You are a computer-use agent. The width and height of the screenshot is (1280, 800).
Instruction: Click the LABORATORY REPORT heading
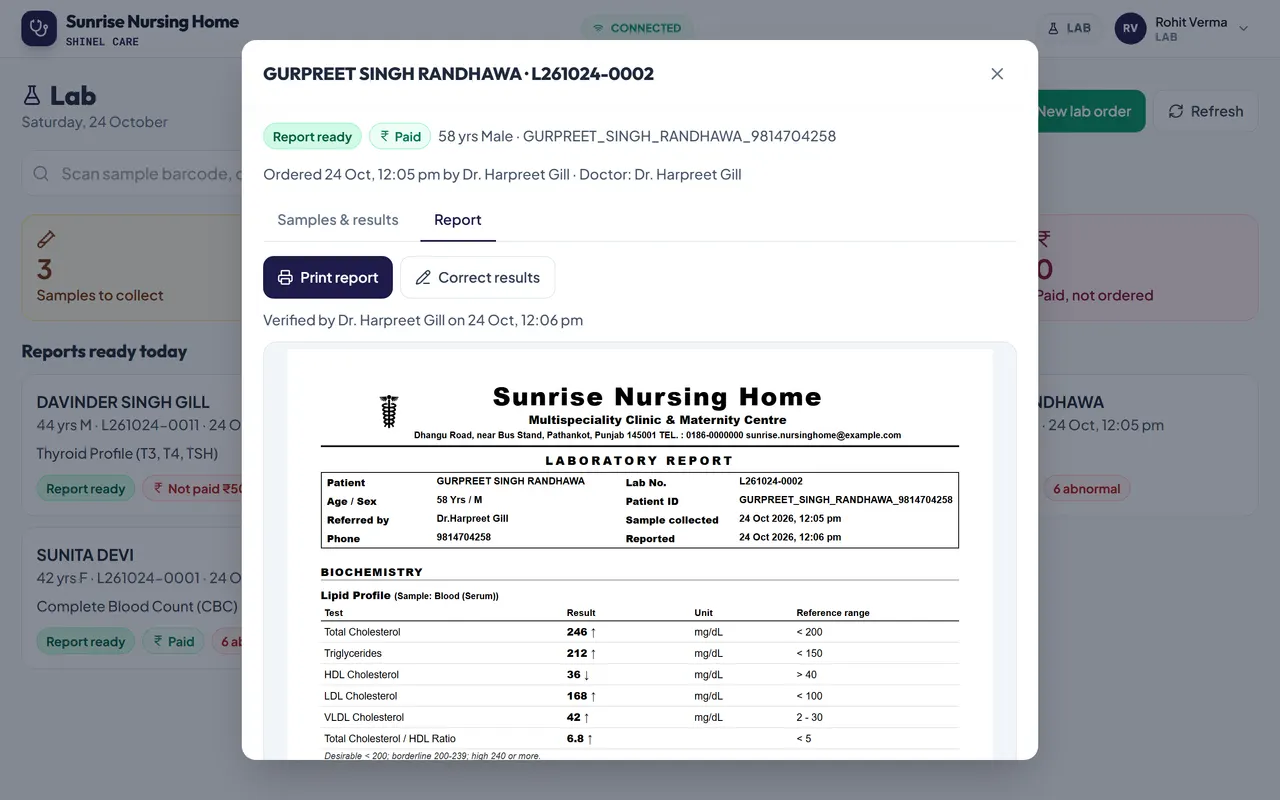click(x=639, y=461)
